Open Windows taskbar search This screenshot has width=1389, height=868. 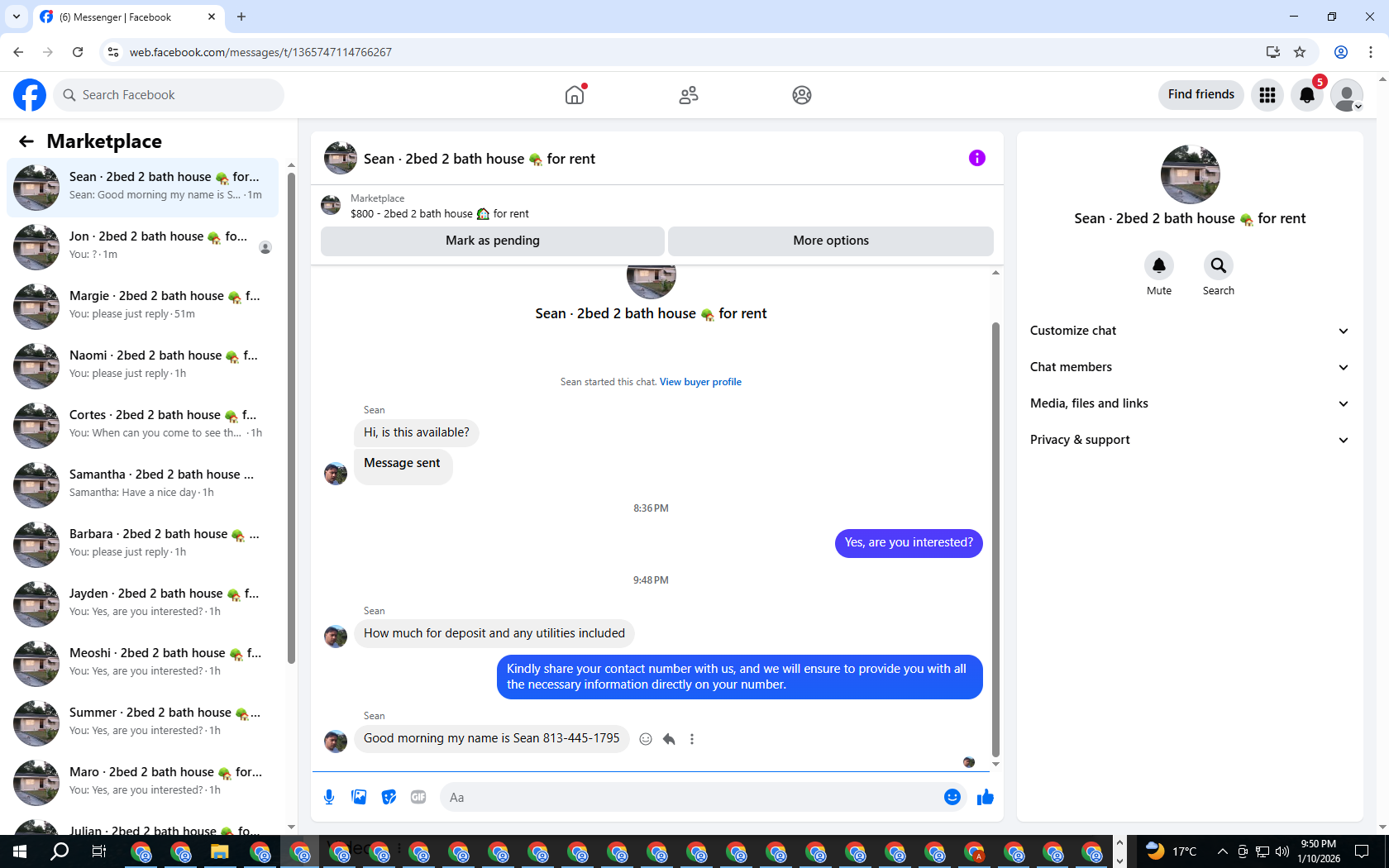tap(60, 851)
